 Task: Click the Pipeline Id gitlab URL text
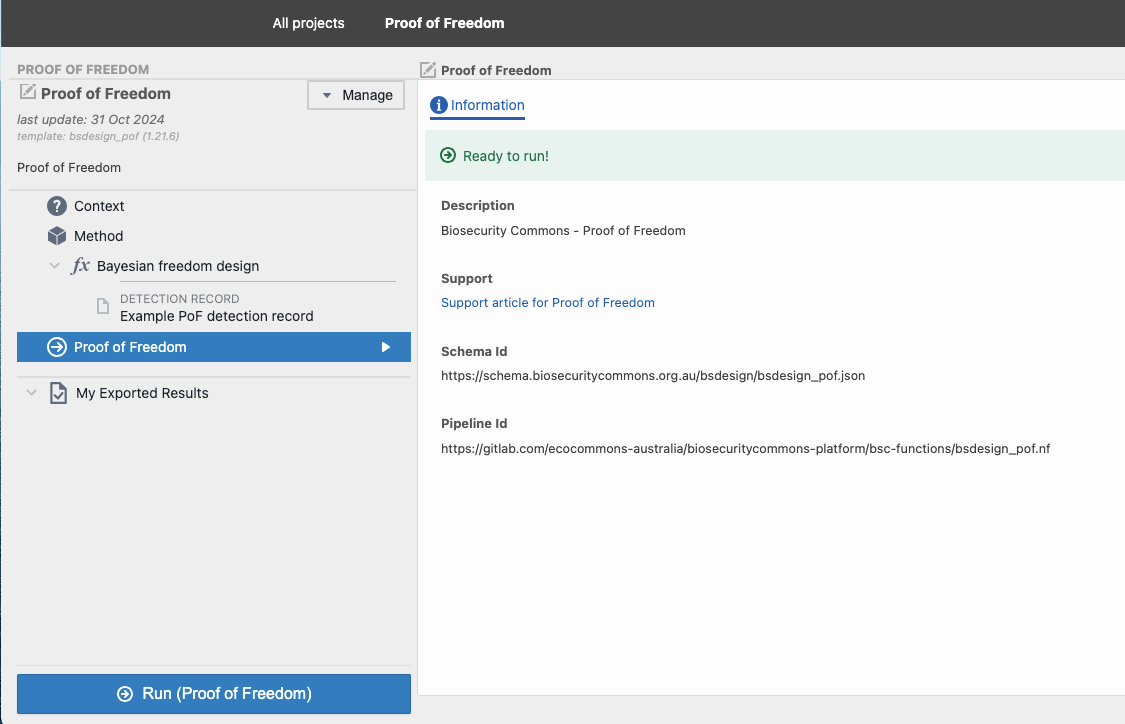(745, 449)
